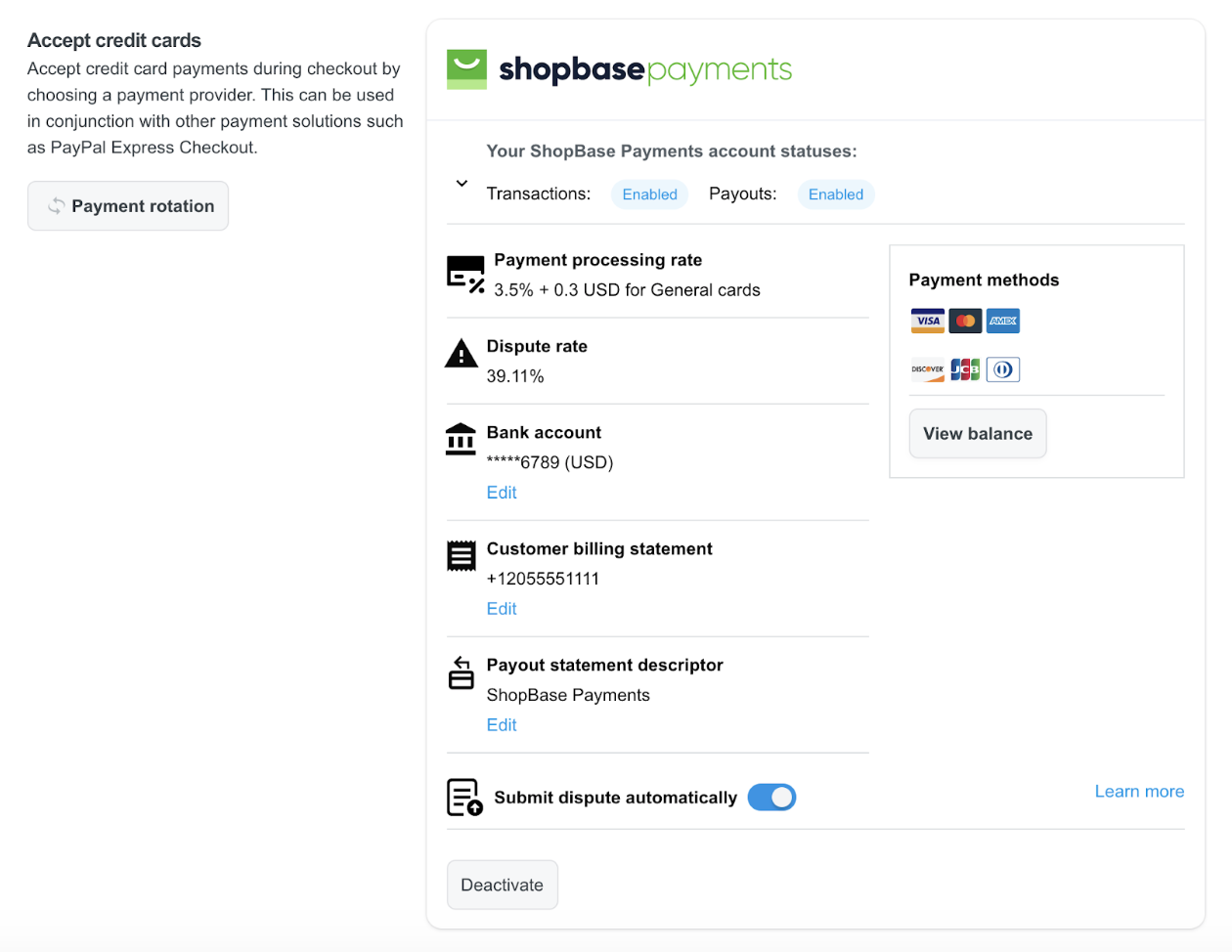Open the Payment rotation button

pos(128,206)
